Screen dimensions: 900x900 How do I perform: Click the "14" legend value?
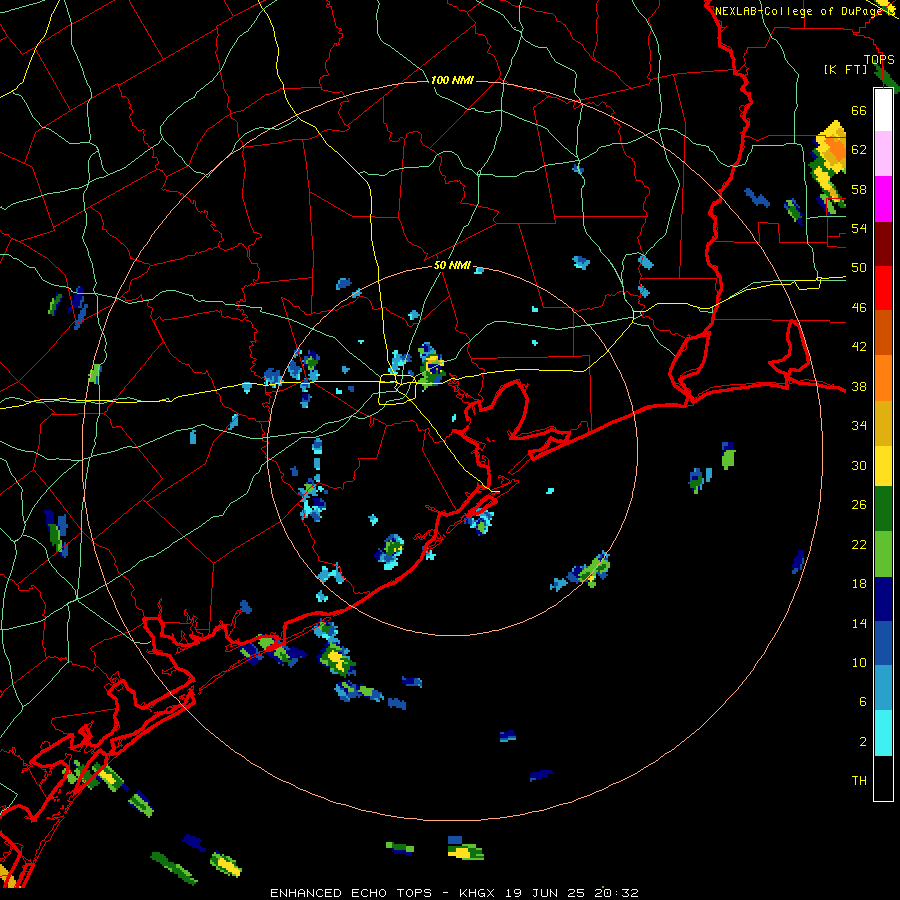859,623
